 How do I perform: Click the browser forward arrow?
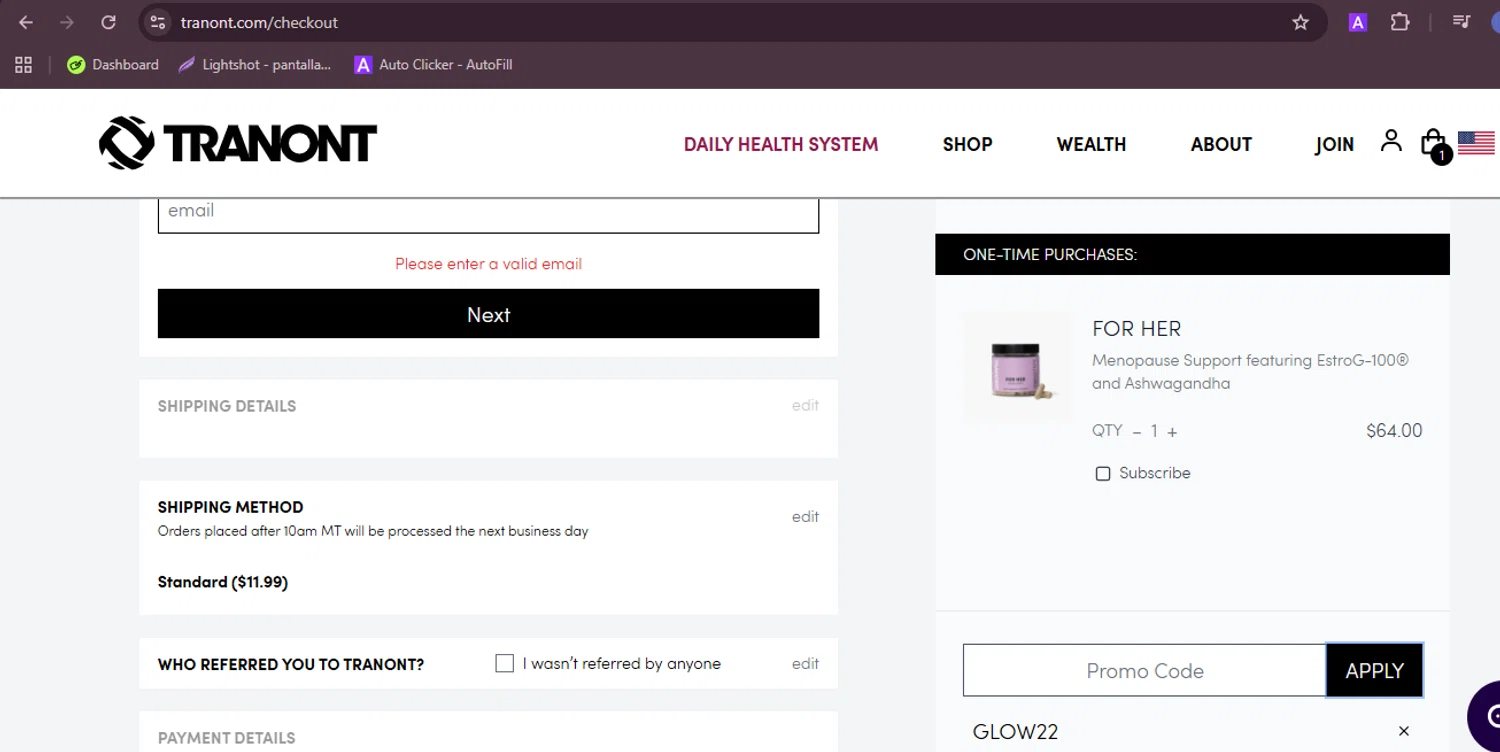[x=67, y=22]
